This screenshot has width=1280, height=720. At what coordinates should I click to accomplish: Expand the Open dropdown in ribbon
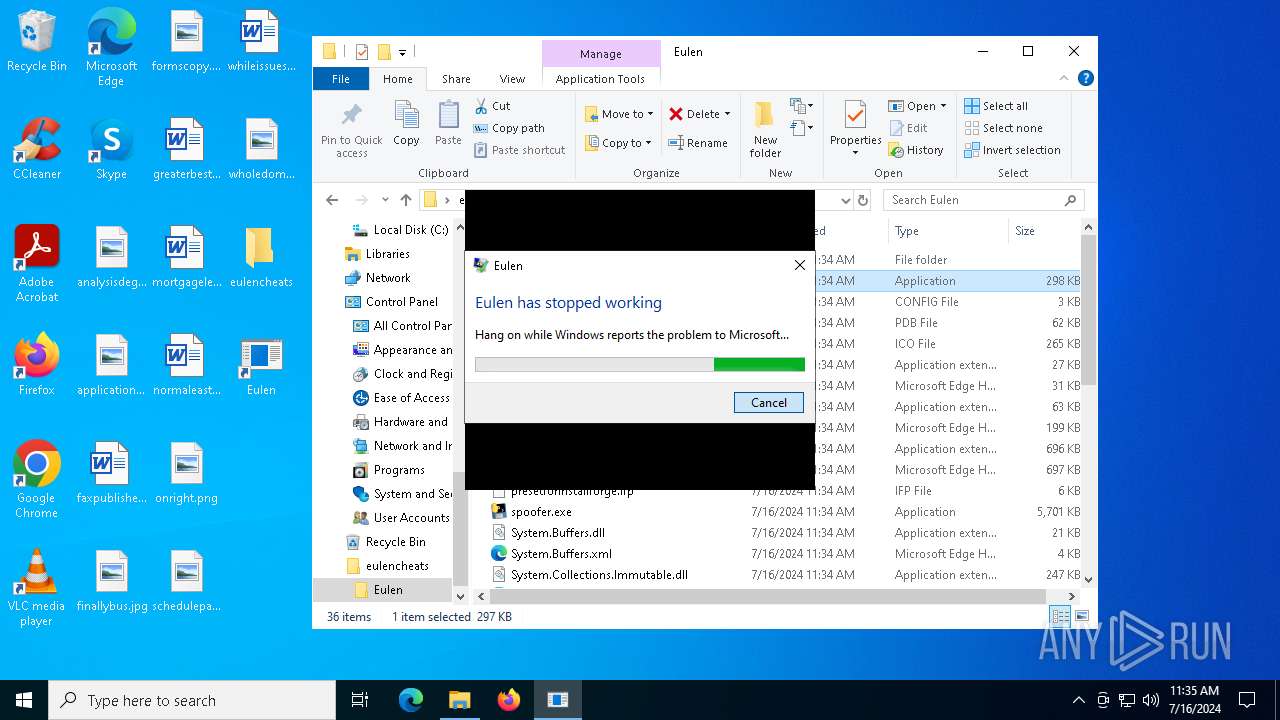pyautogui.click(x=917, y=106)
